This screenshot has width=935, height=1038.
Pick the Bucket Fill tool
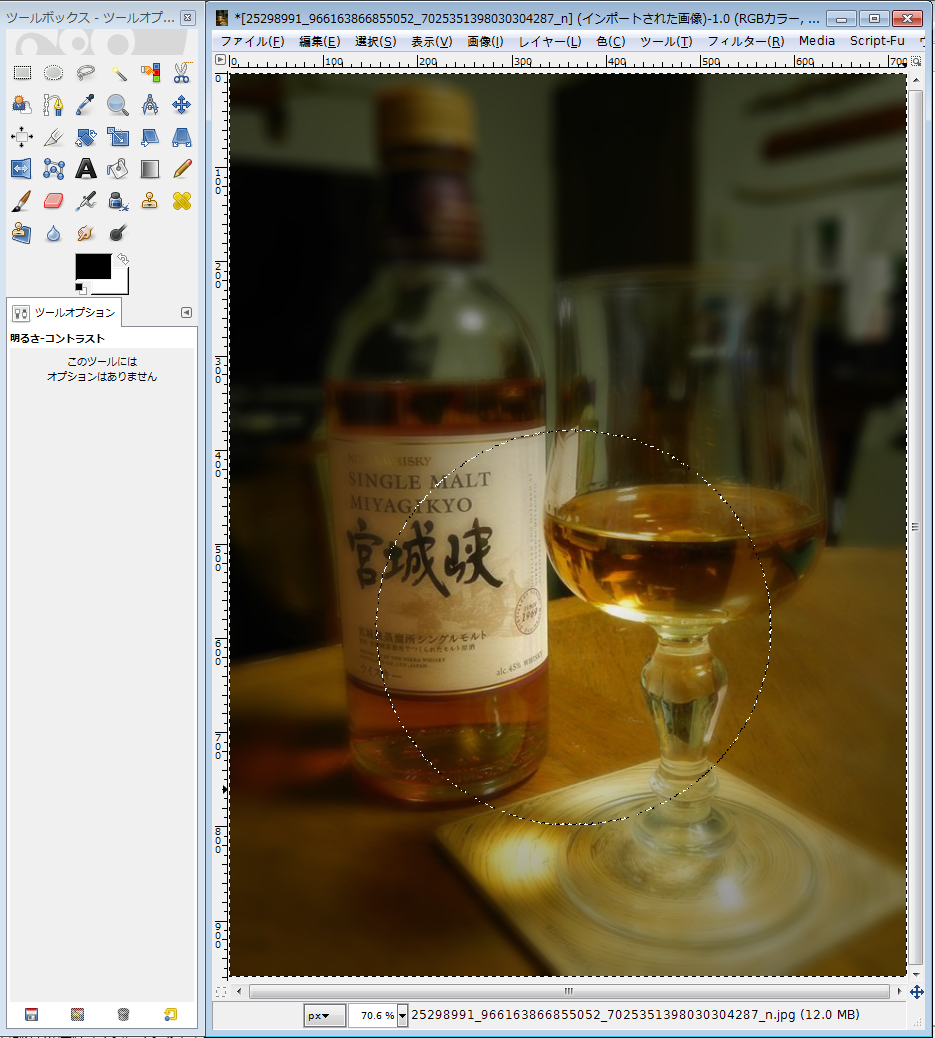pos(118,168)
